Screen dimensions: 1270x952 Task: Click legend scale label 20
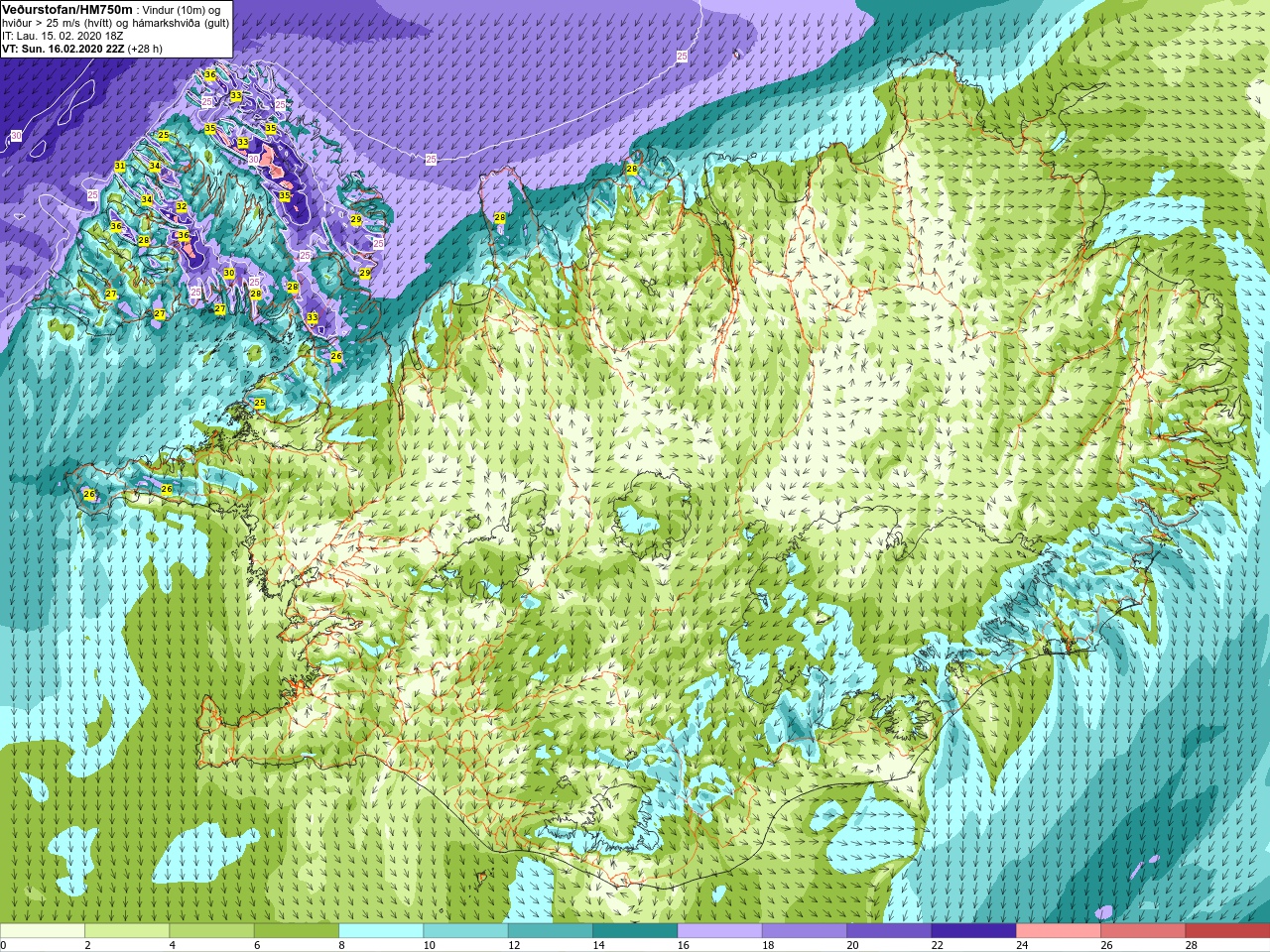click(x=852, y=945)
